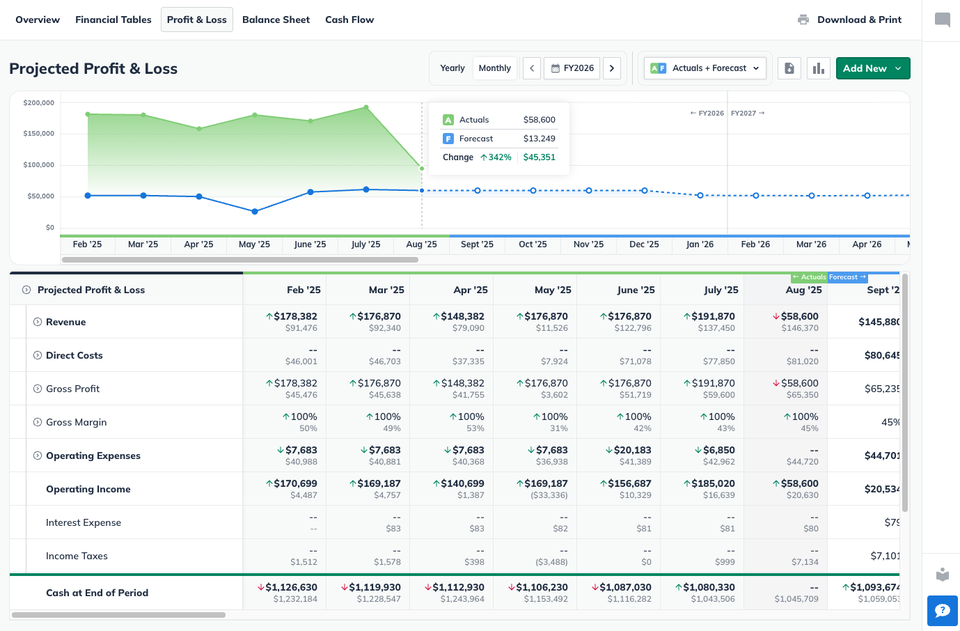Switch to the Balance Sheet tab
This screenshot has height=631, width=960.
[276, 20]
